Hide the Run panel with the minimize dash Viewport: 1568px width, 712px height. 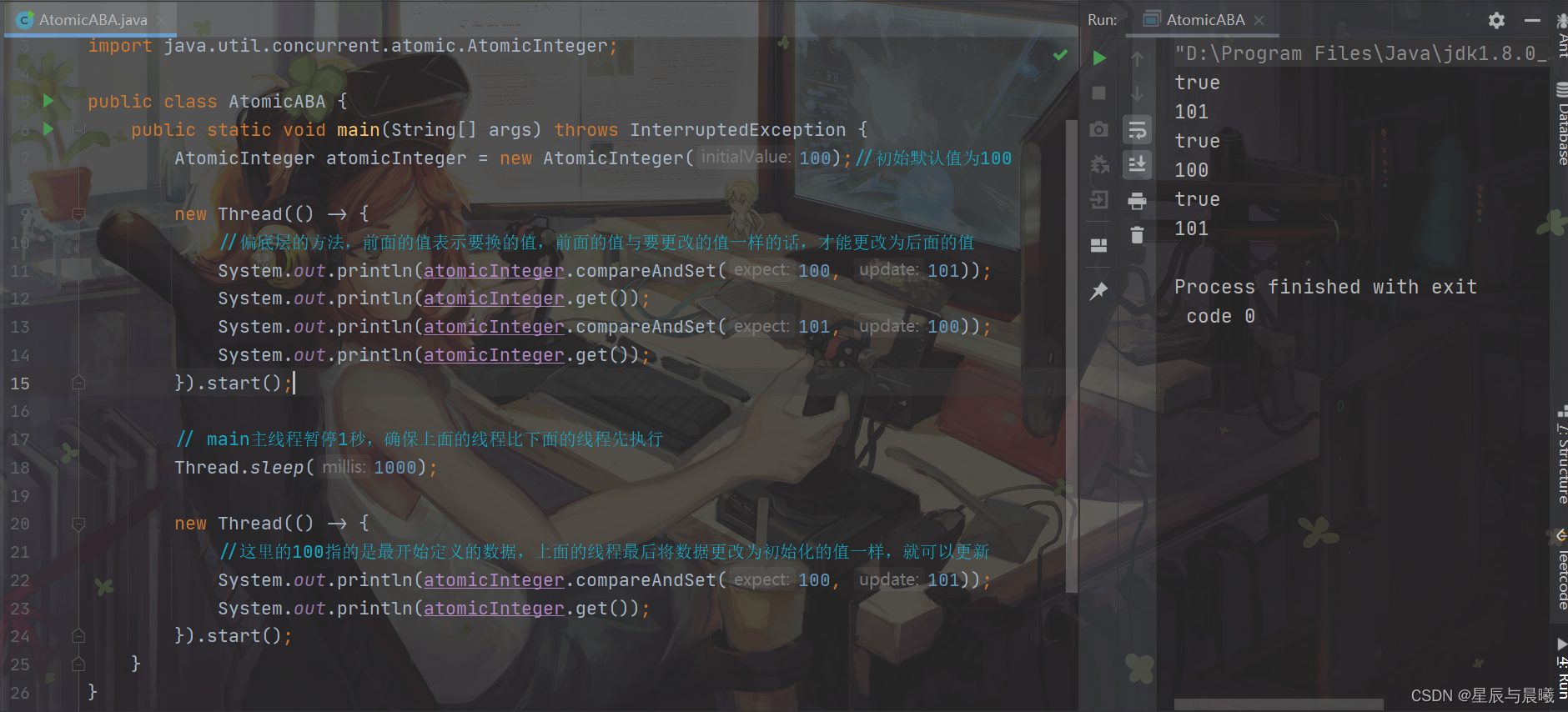pyautogui.click(x=1532, y=20)
